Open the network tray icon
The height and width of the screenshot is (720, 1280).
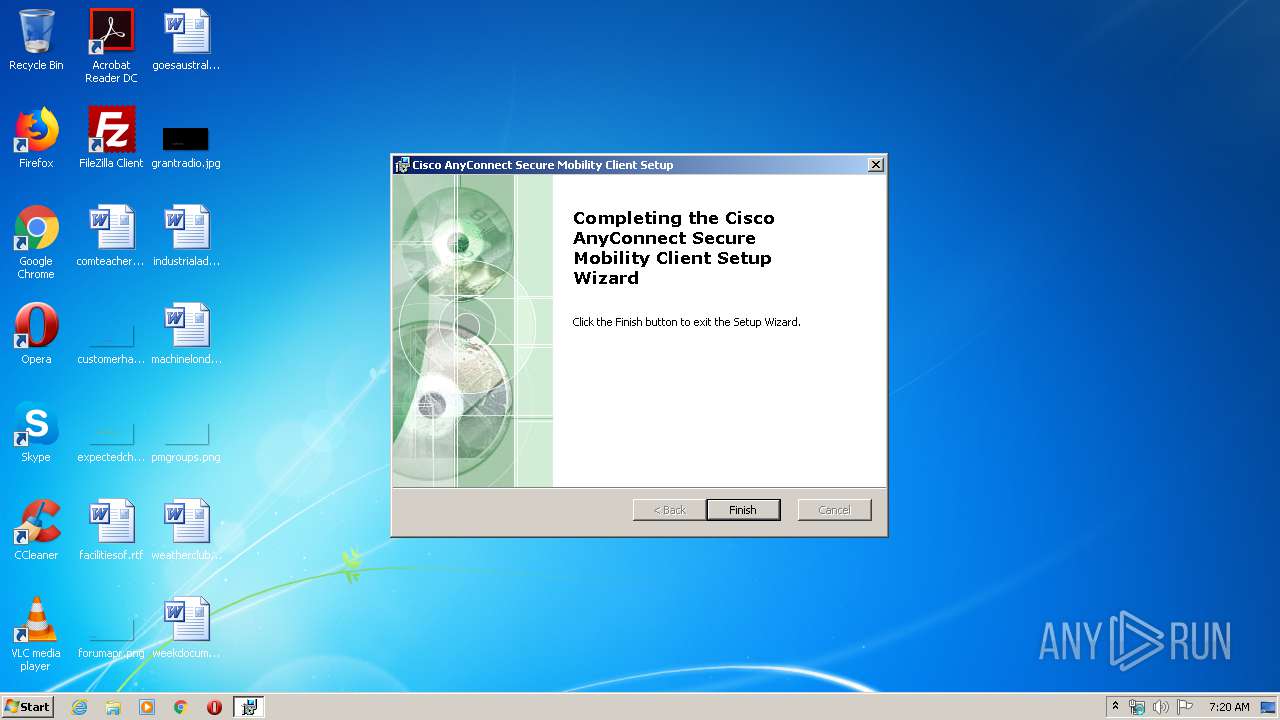point(1137,707)
